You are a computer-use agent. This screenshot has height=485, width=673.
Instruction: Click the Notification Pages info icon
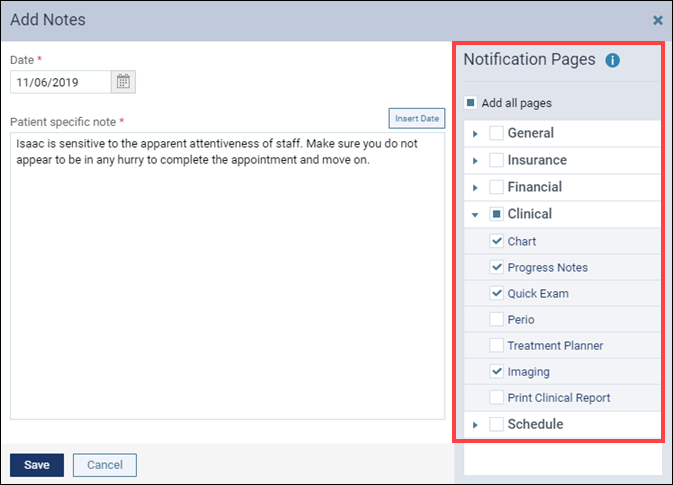coord(612,61)
